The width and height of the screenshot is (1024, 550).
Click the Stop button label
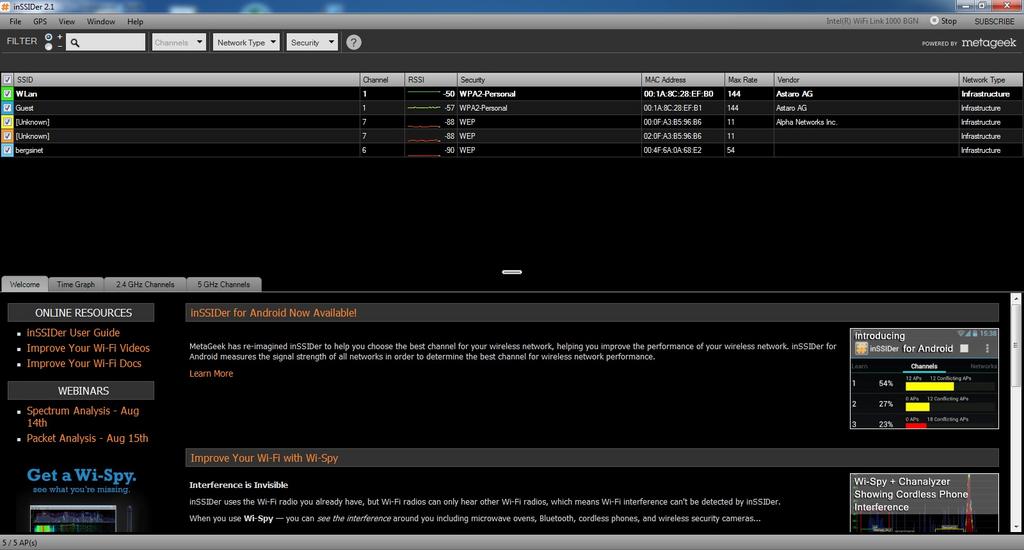click(949, 22)
